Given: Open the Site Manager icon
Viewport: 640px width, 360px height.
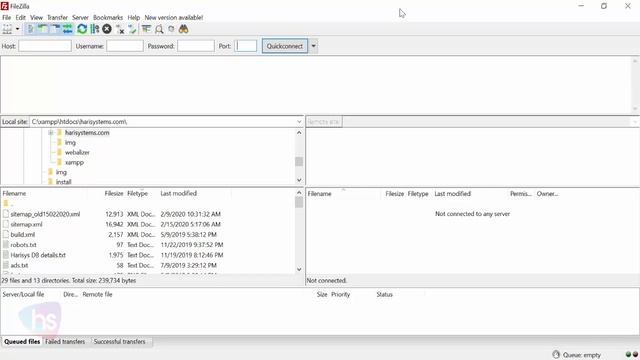Looking at the screenshot, I should (x=7, y=29).
